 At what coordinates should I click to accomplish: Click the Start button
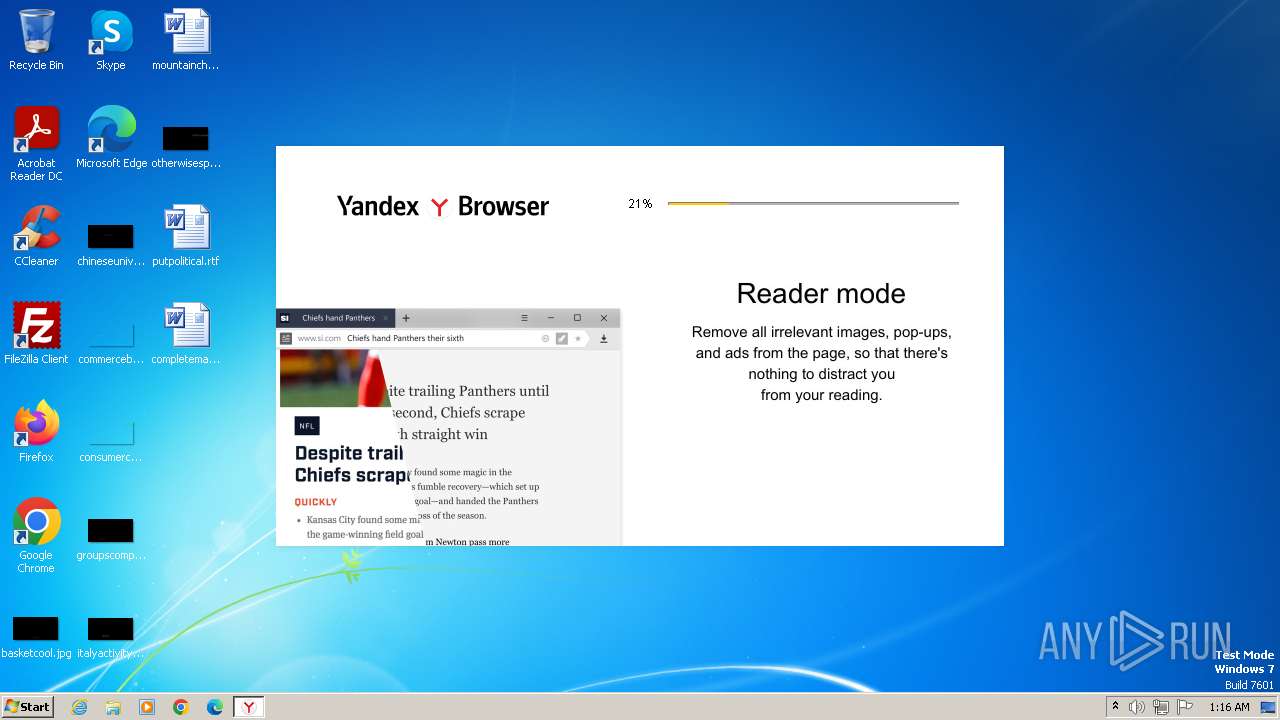(27, 707)
